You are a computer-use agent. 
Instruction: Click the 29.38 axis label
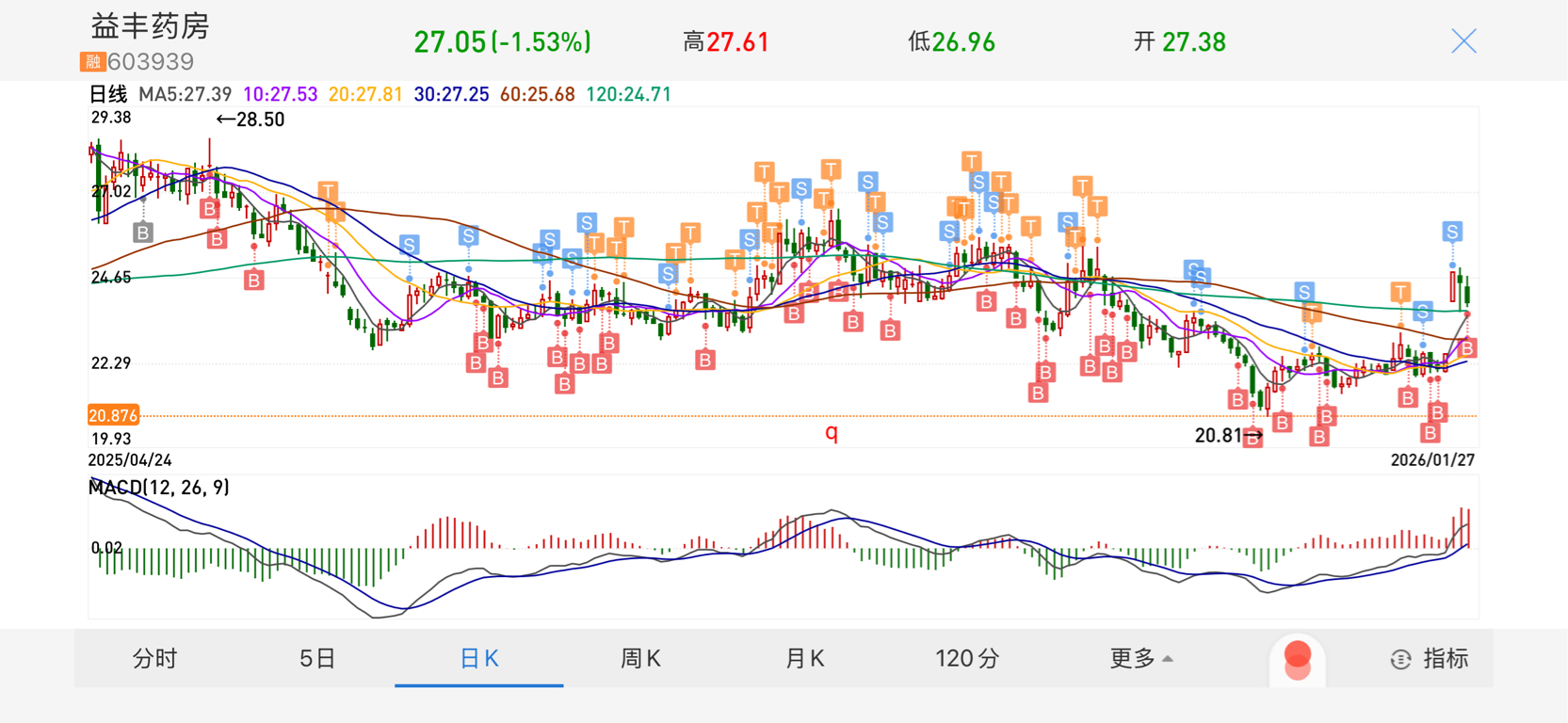[x=111, y=118]
